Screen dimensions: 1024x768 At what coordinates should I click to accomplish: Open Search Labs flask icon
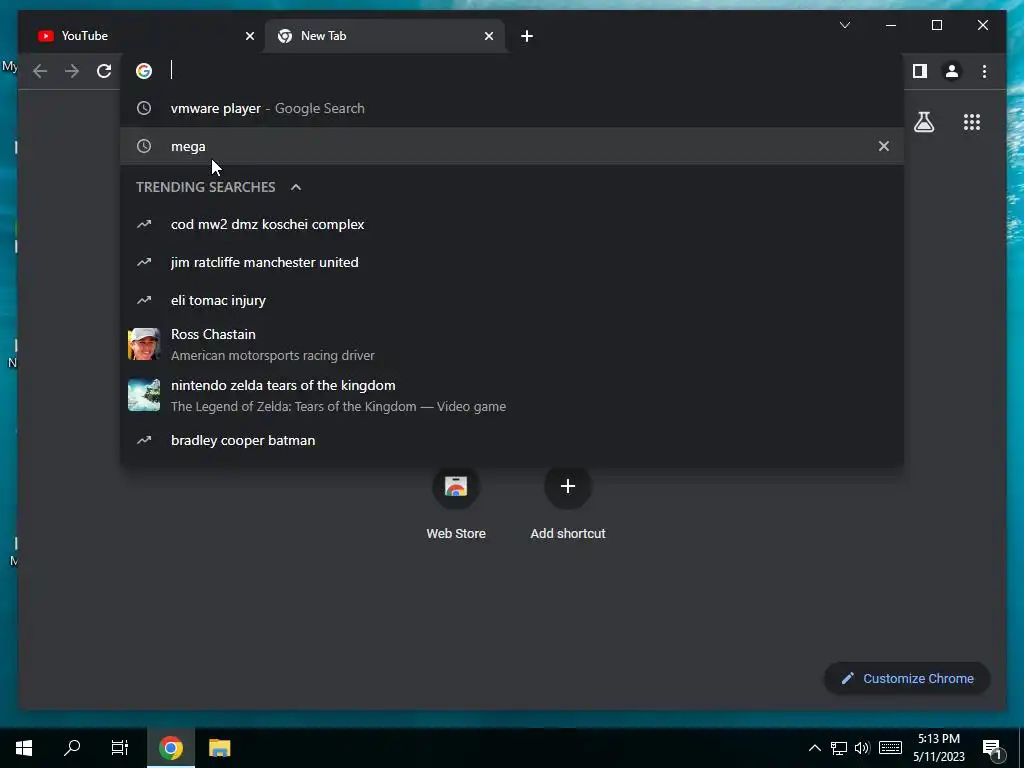[x=923, y=122]
